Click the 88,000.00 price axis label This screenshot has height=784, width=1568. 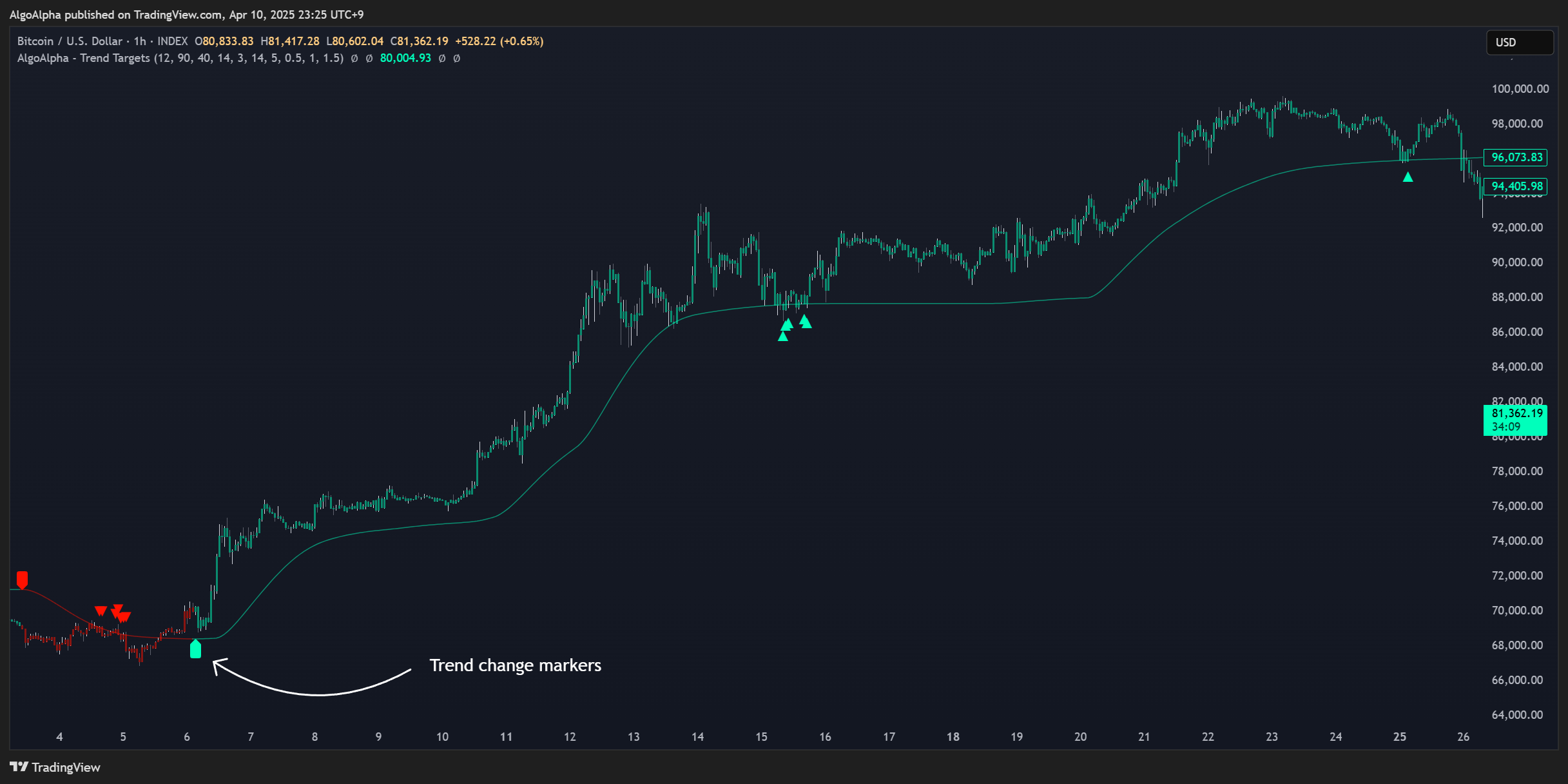coord(1518,297)
